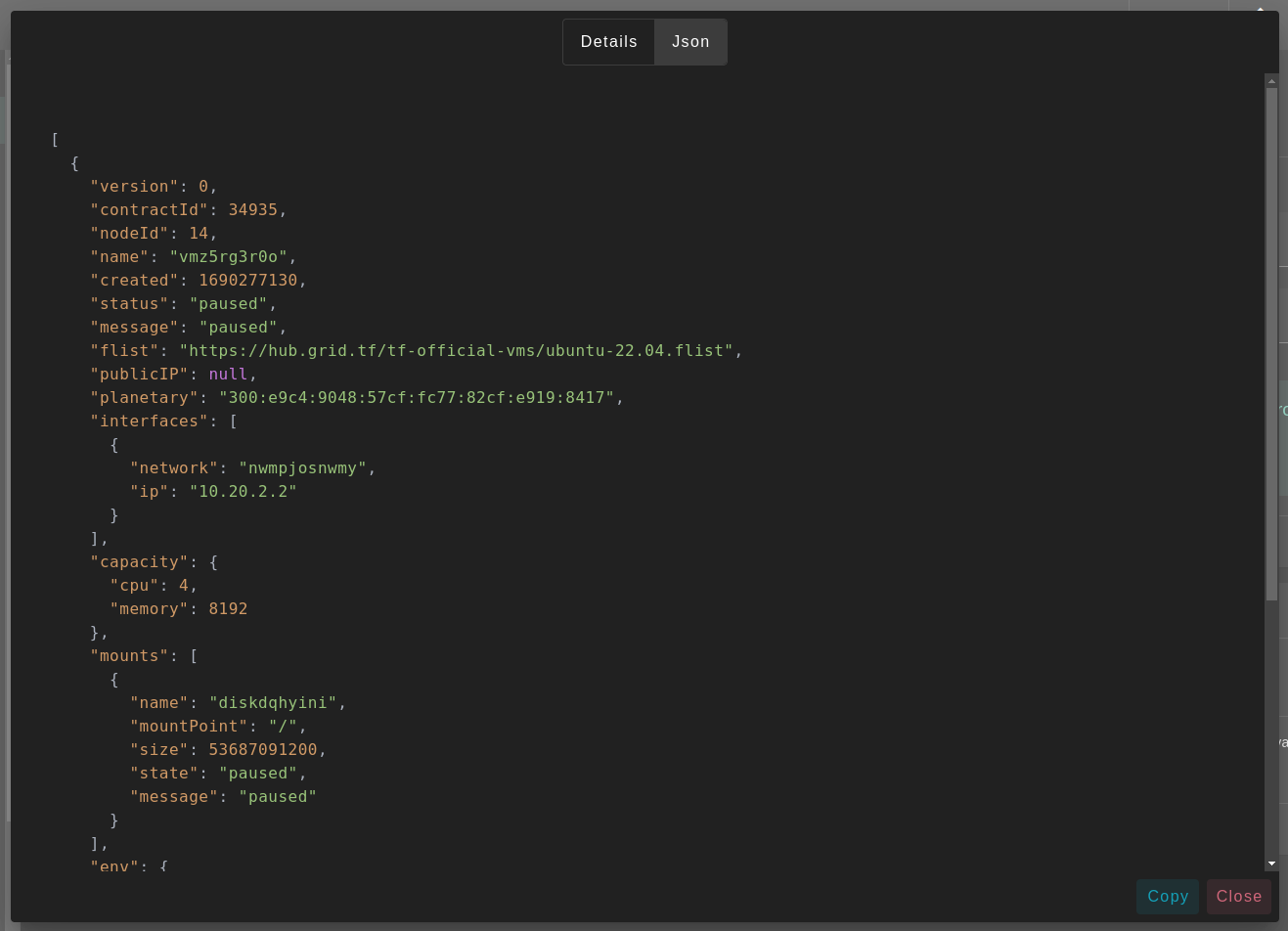Screen dimensions: 1288x931
Task: Click the created timestamp 1690277130
Action: (x=248, y=281)
